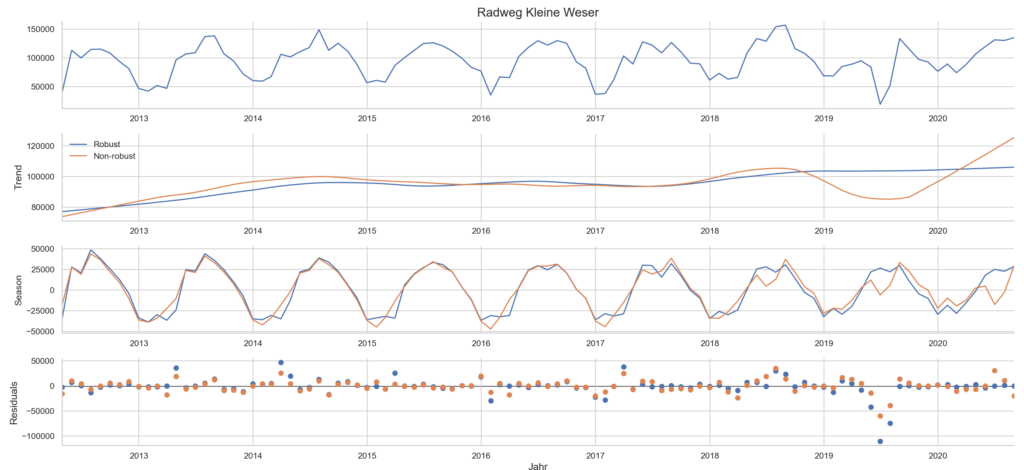The height and width of the screenshot is (470, 1024).
Task: Click the 2016 label under the Residuals chart
Action: 481,452
